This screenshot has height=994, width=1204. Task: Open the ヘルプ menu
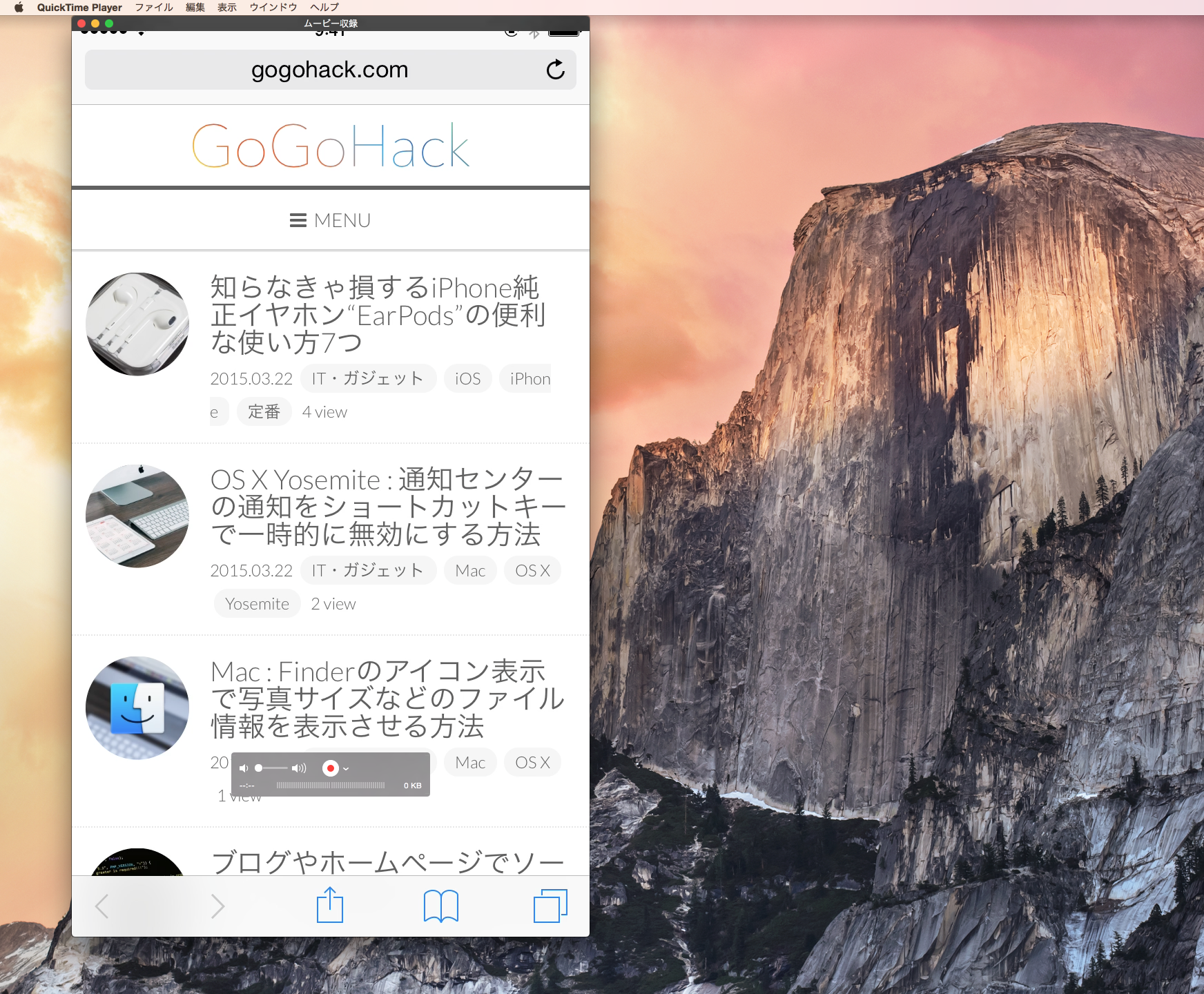(x=324, y=8)
